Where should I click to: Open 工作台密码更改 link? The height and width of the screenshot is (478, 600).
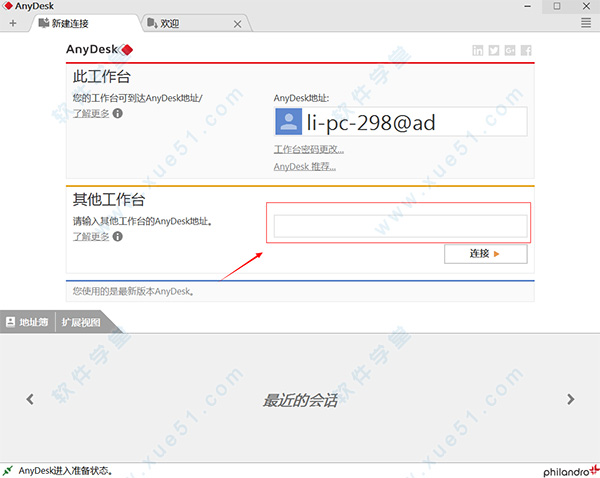coord(309,149)
